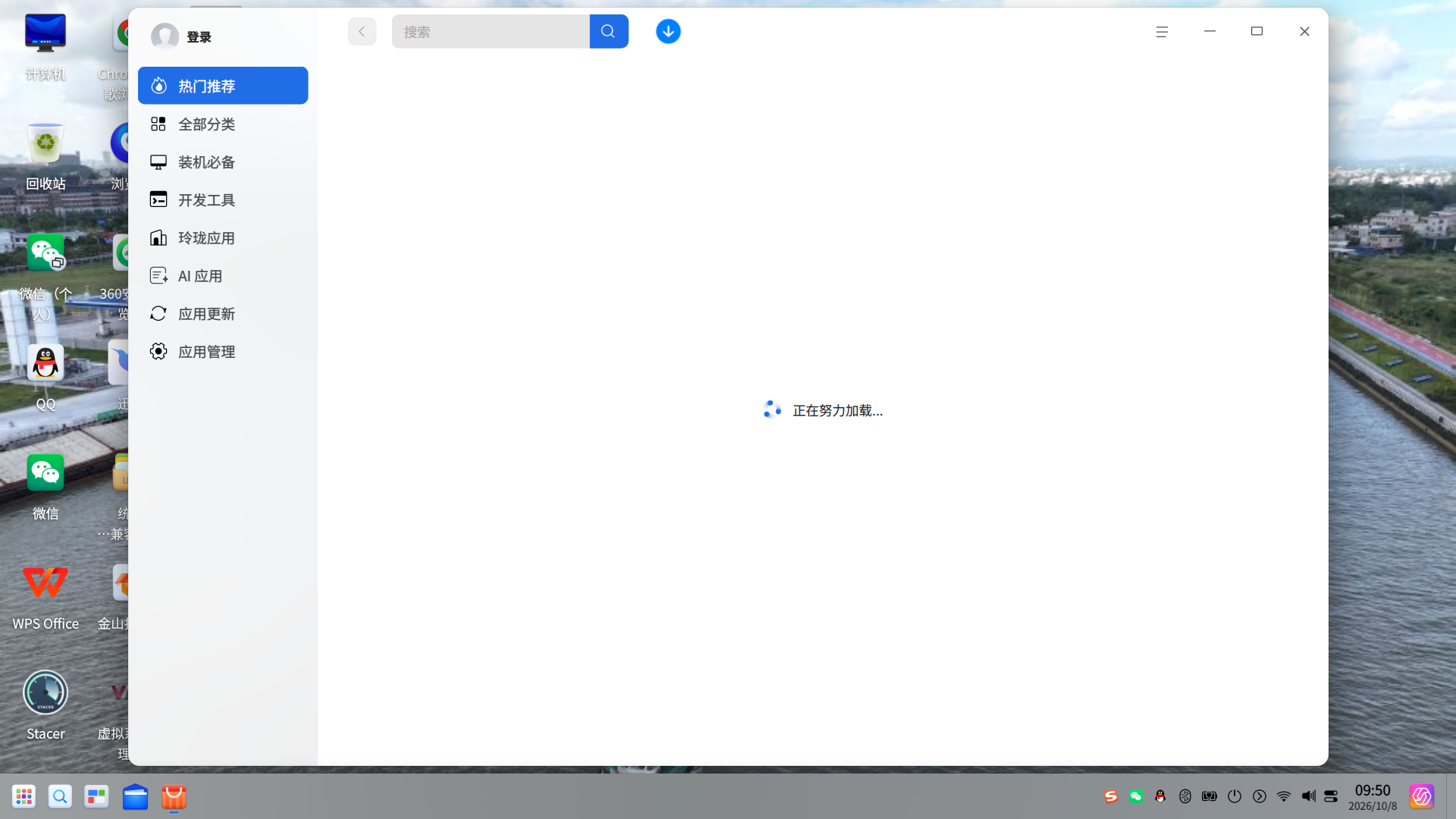1456x819 pixels.
Task: Open the WeChat tray icon
Action: coord(1136,796)
